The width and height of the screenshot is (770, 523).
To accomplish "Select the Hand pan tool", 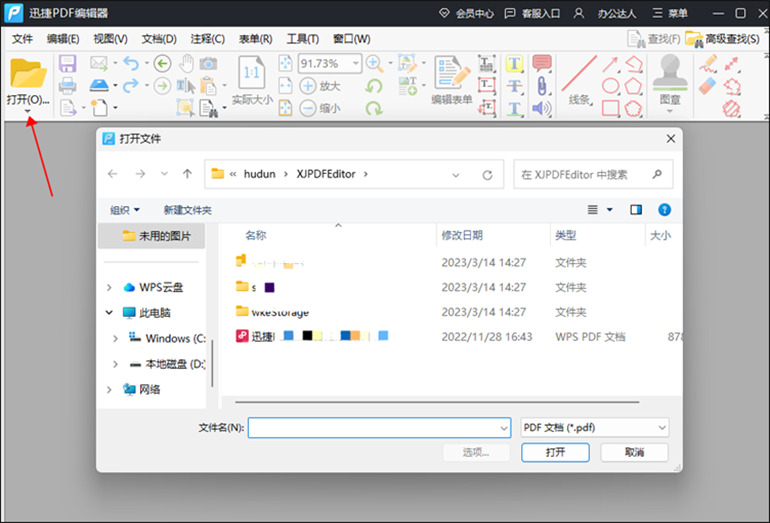I will pos(186,63).
